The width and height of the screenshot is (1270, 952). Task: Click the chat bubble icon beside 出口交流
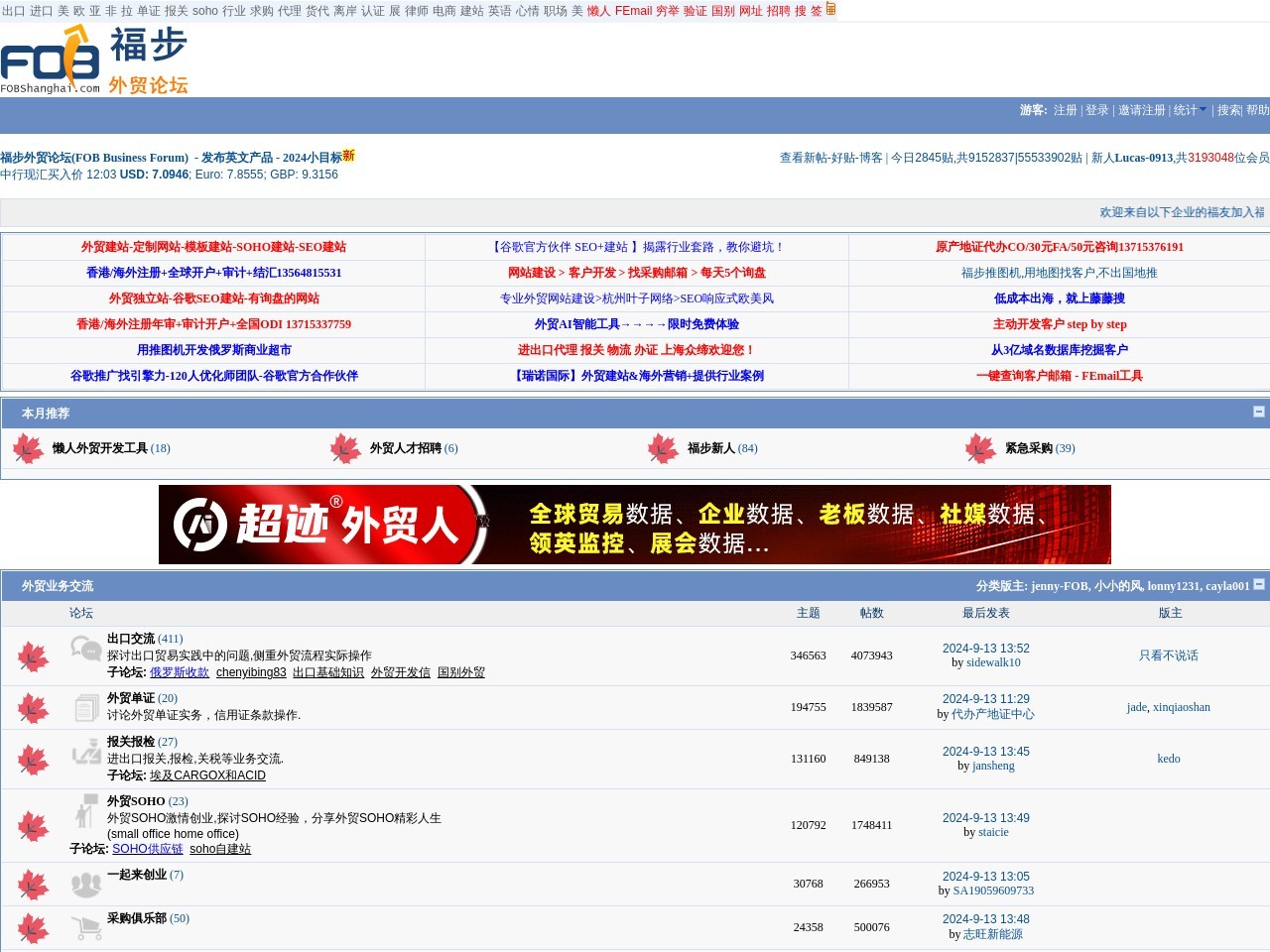pyautogui.click(x=85, y=648)
